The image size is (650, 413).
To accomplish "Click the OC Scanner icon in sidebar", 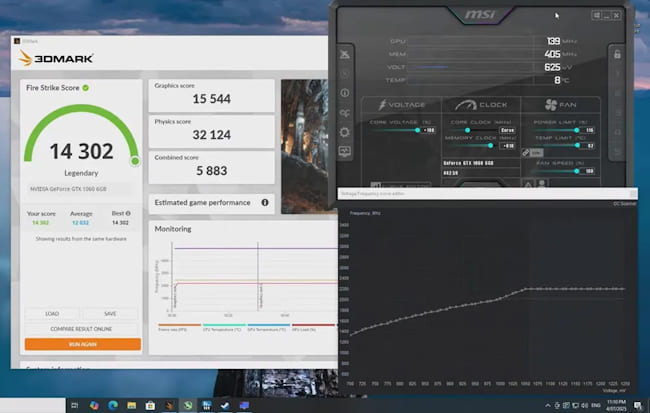I will (345, 113).
